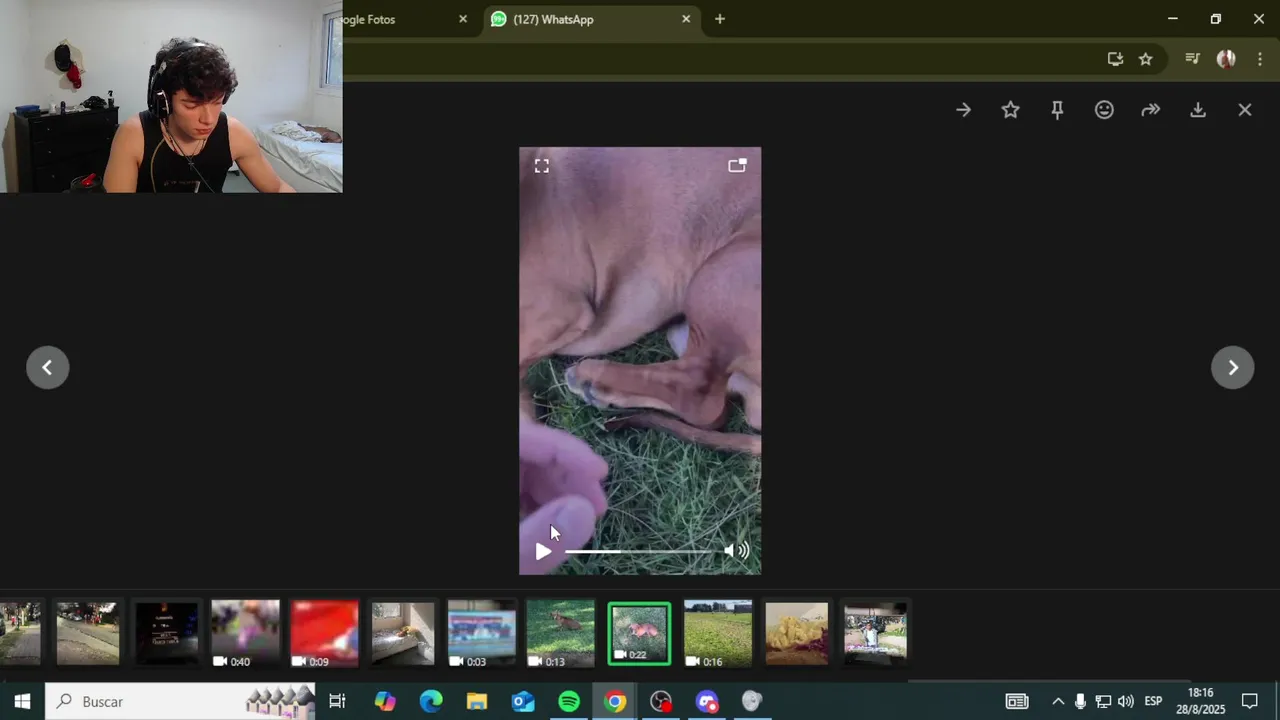Bookmark this page with the star
This screenshot has width=1280, height=720.
click(1146, 59)
